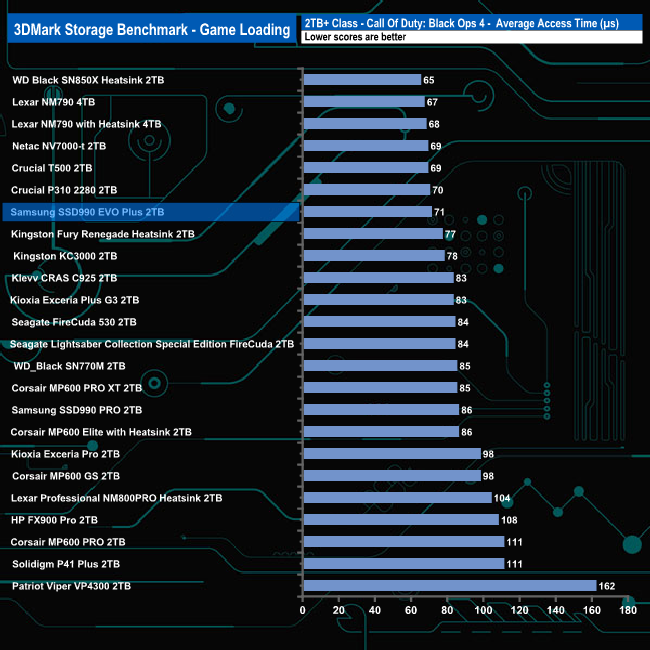650x650 pixels.
Task: Select 'Kingston Fury Renegade Heatsink 2TB' label
Action: click(103, 234)
